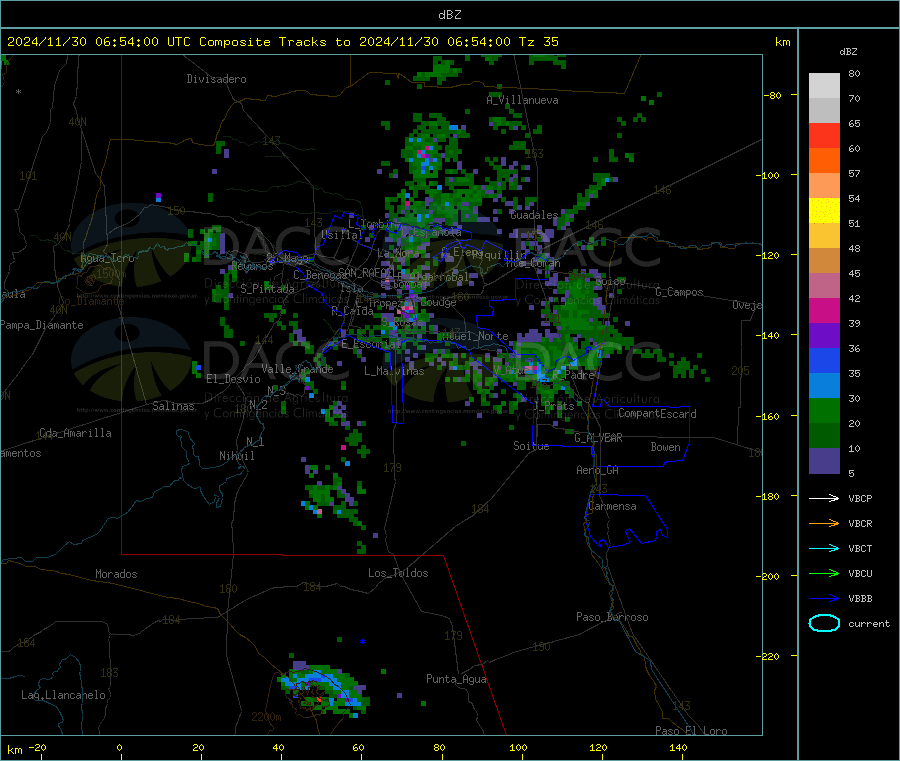Viewport: 900px width, 761px height.
Task: Click the 'Soitue' map label
Action: pos(531,446)
